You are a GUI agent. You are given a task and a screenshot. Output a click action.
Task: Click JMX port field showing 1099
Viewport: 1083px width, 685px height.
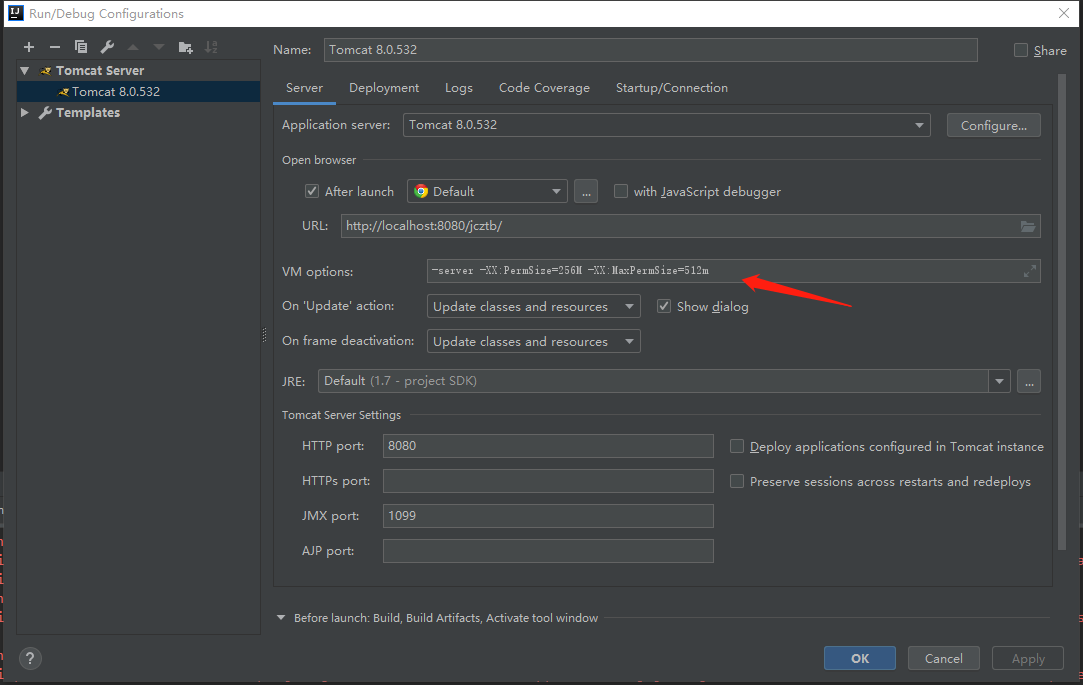[548, 516]
